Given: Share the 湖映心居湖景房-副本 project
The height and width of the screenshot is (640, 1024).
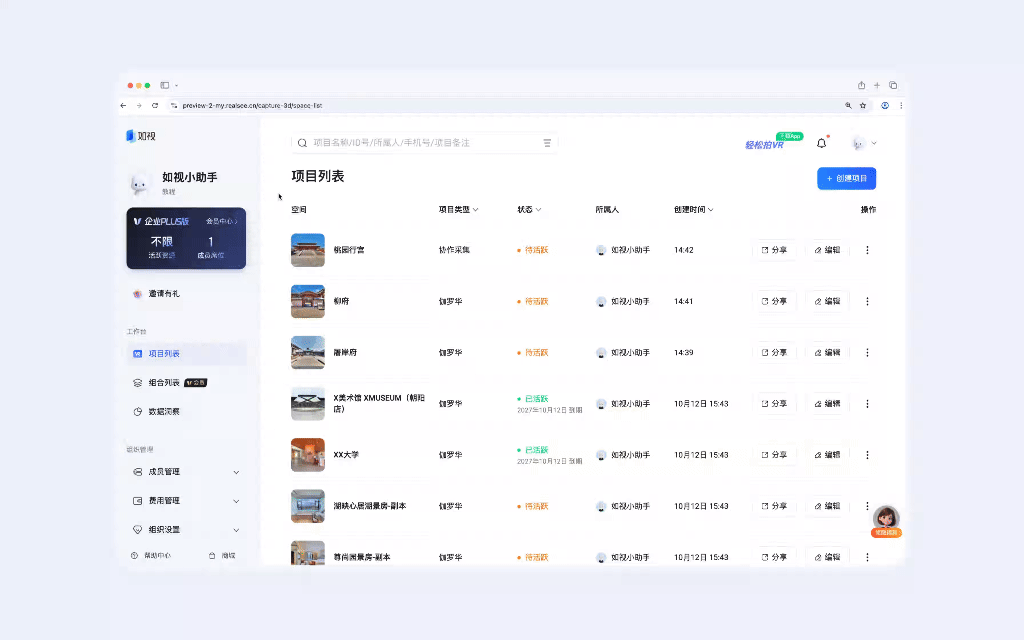Looking at the screenshot, I should [x=775, y=506].
